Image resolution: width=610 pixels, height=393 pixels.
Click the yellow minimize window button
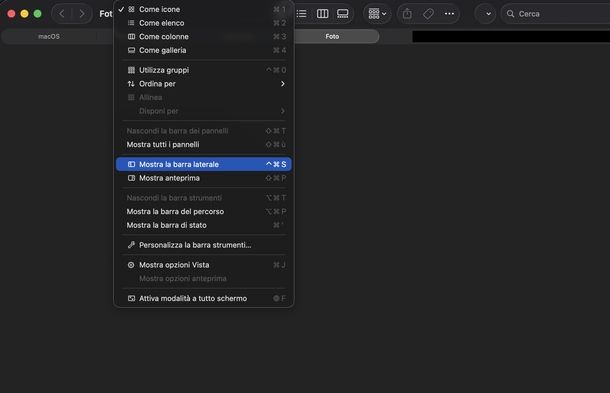(x=25, y=14)
